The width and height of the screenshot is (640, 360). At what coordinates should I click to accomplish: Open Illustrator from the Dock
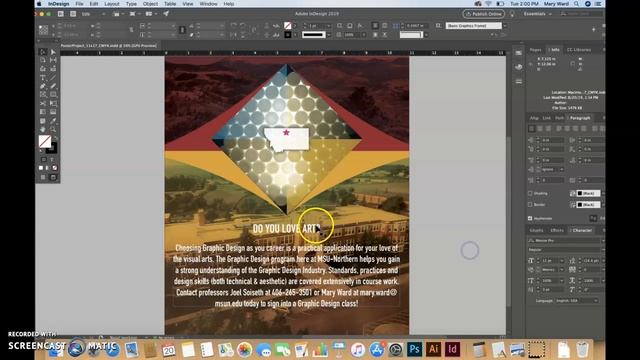[x=433, y=349]
